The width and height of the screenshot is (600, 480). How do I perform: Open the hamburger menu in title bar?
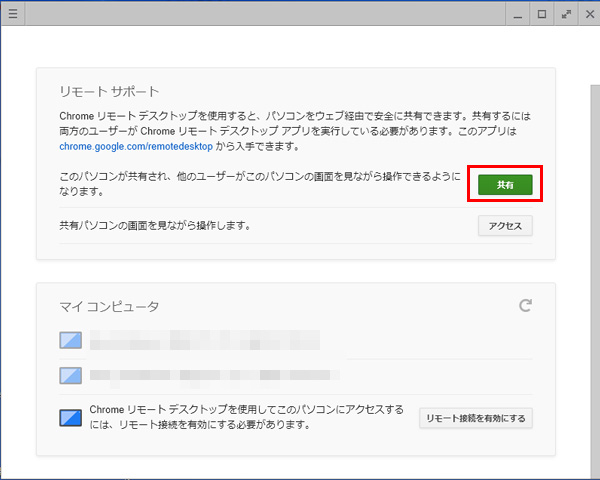pos(12,14)
